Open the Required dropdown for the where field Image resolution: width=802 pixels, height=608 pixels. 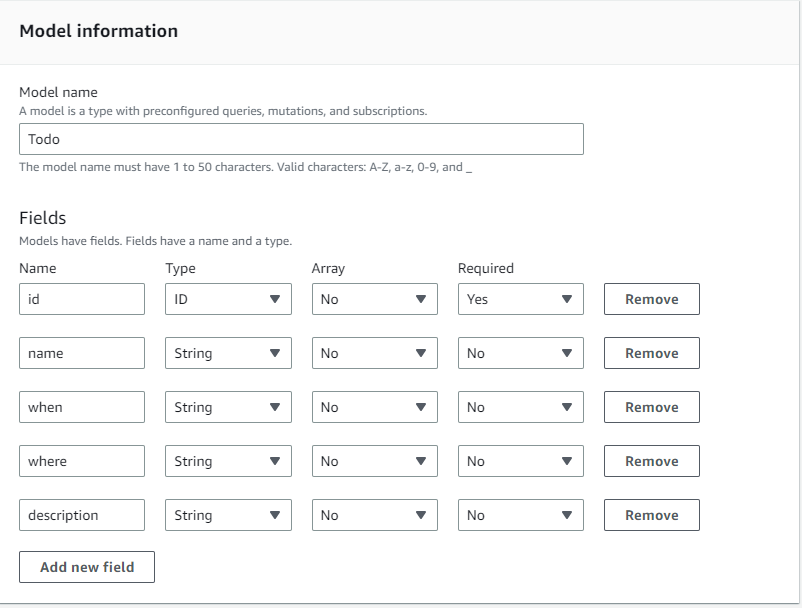click(520, 461)
